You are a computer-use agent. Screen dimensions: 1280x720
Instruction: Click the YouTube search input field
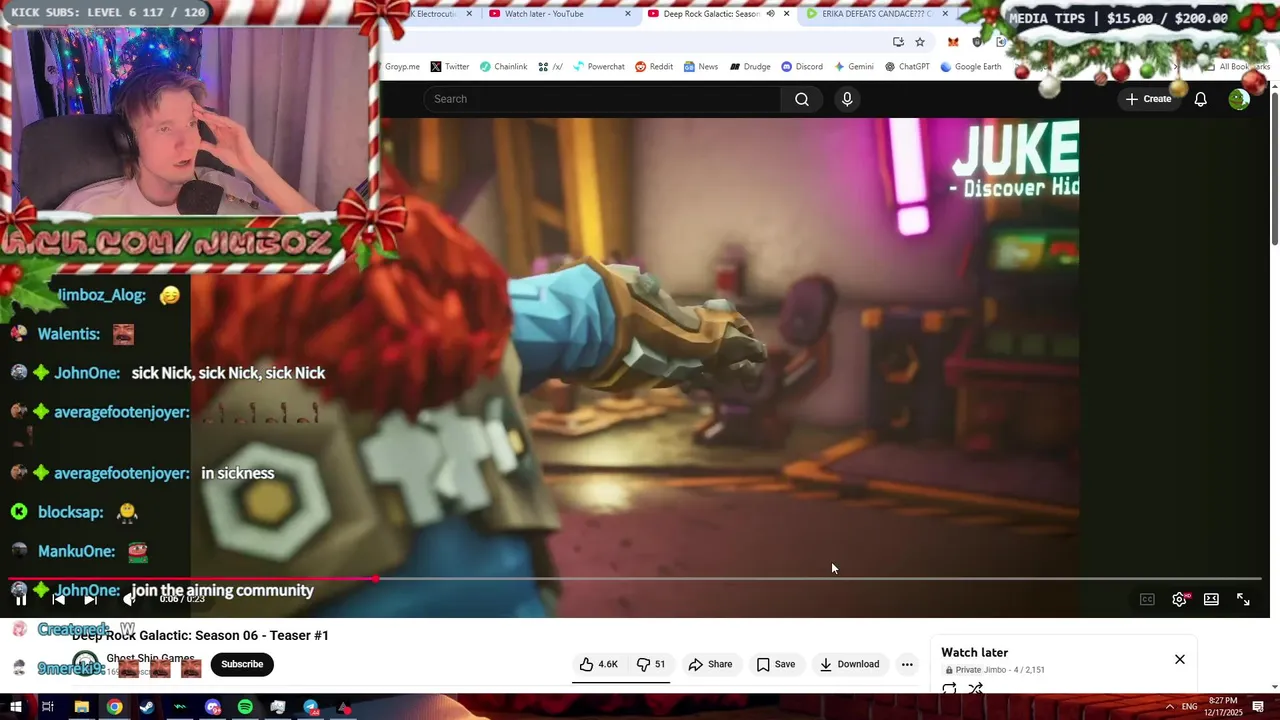tap(602, 99)
